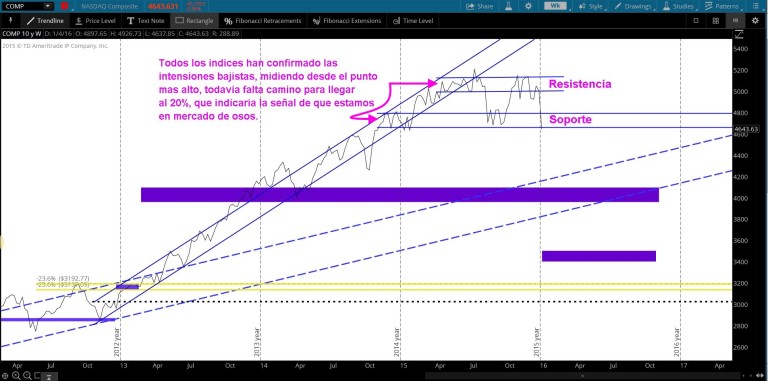The image size is (768, 381).
Task: Open the Wk timeframe selector
Action: tap(555, 6)
